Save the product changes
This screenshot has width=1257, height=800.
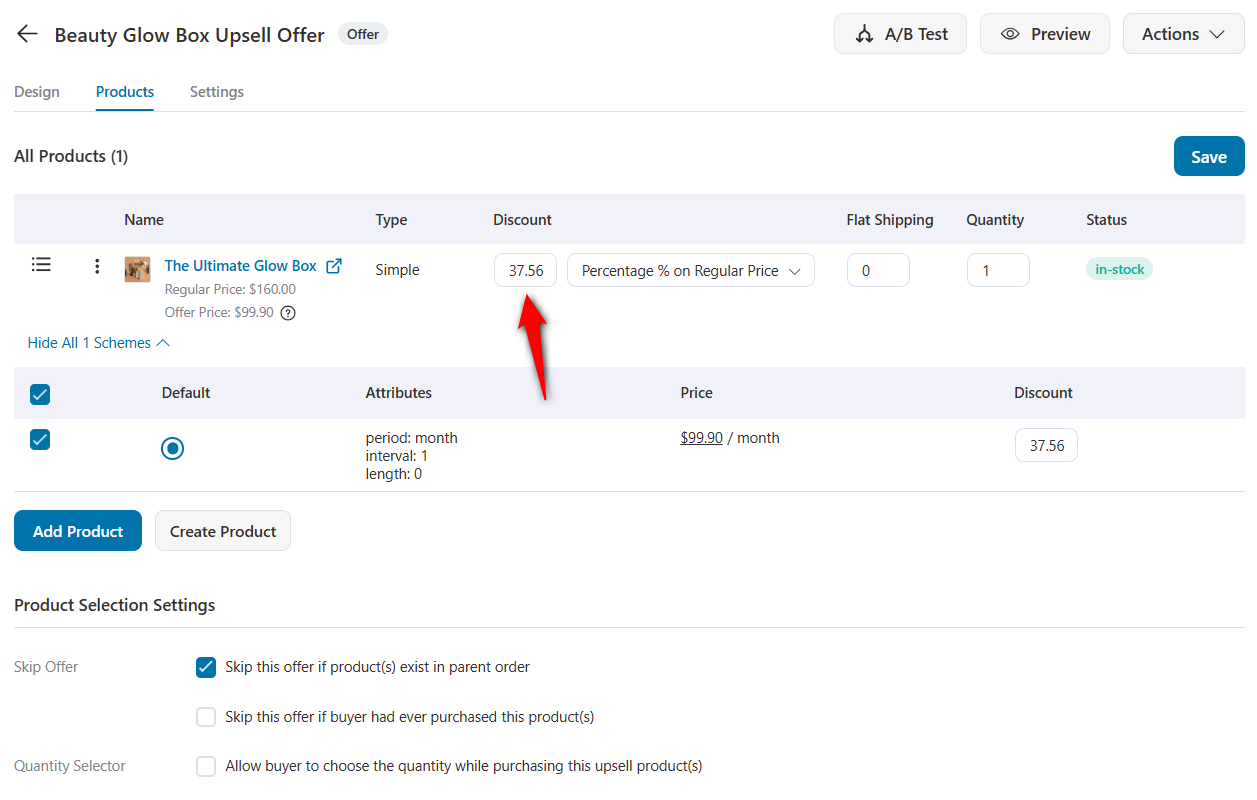click(1208, 156)
